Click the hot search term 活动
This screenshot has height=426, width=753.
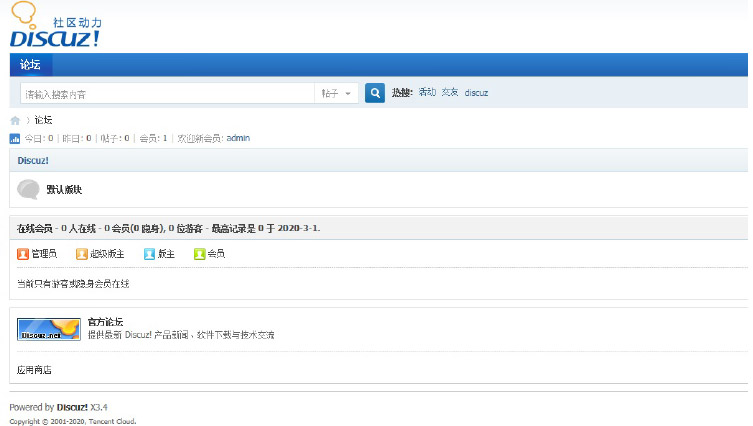(x=427, y=92)
